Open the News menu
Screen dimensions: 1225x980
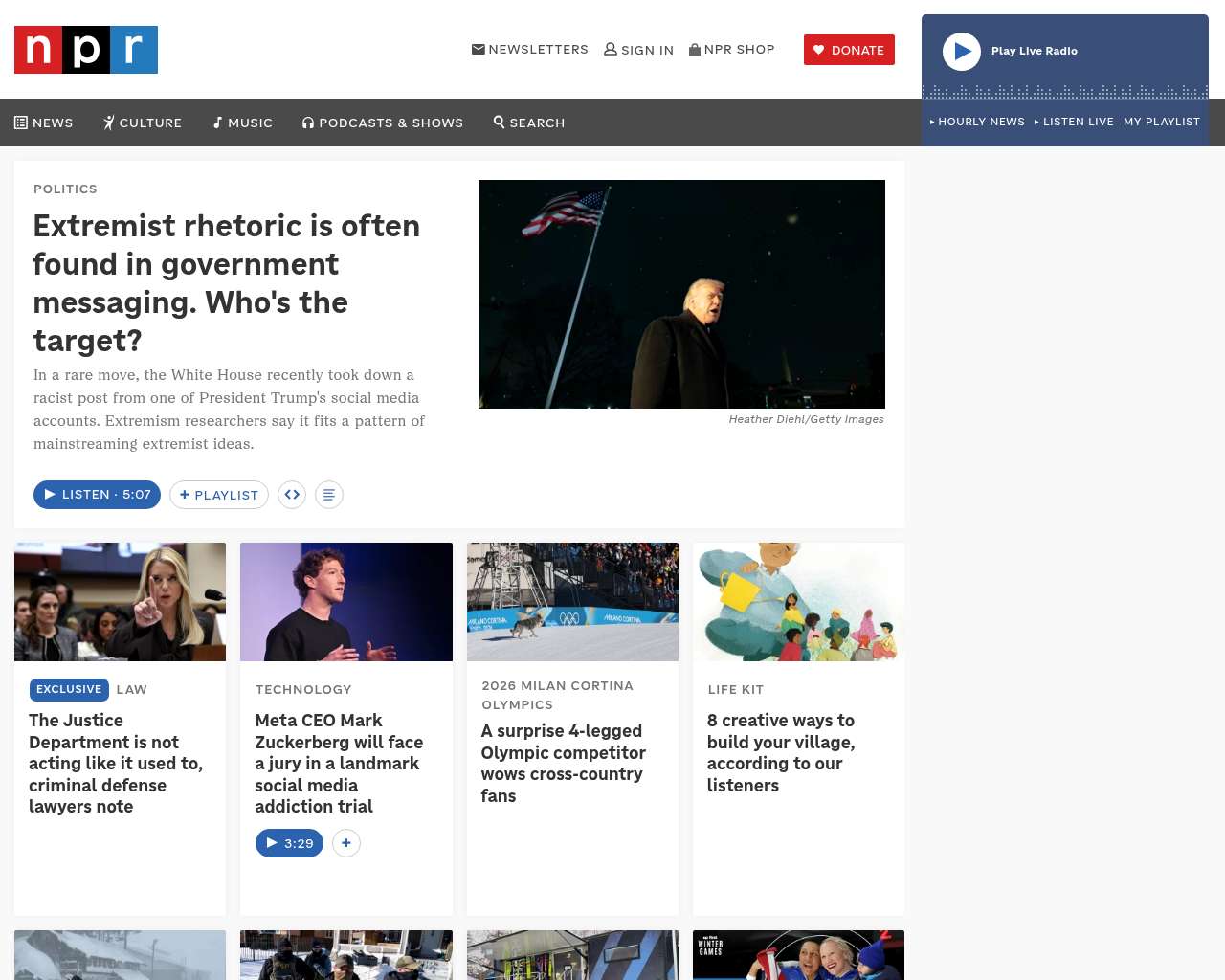pos(44,122)
